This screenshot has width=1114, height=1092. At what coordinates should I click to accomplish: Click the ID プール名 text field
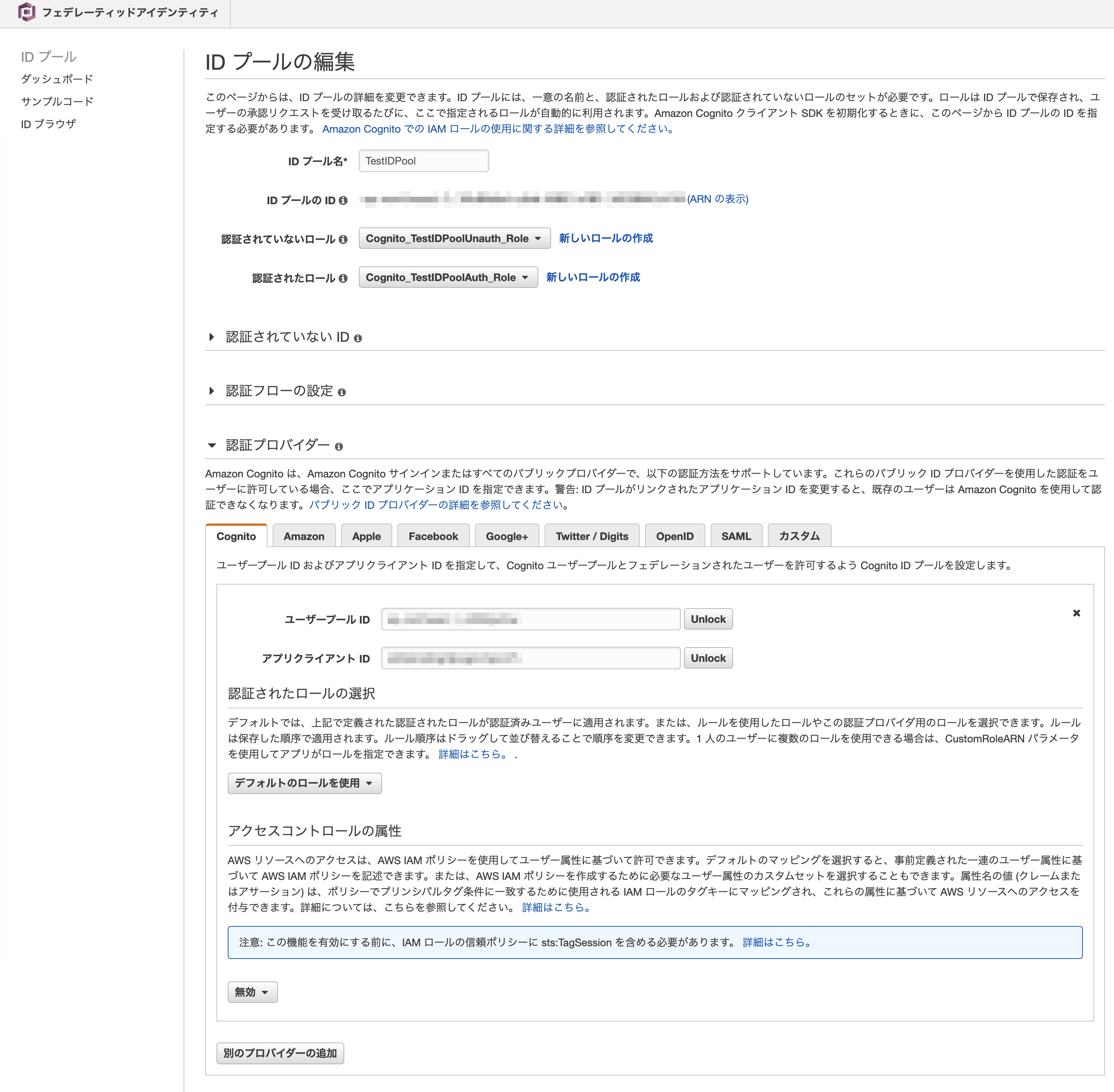(424, 161)
